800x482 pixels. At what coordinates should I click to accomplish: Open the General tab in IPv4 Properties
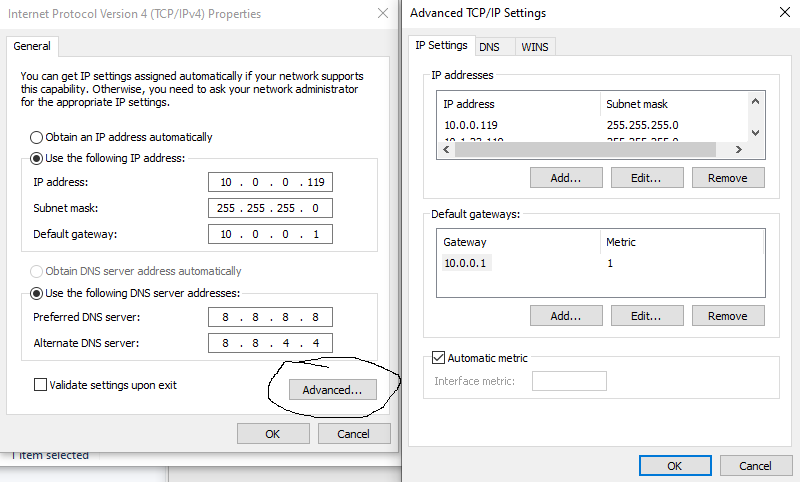pyautogui.click(x=32, y=46)
